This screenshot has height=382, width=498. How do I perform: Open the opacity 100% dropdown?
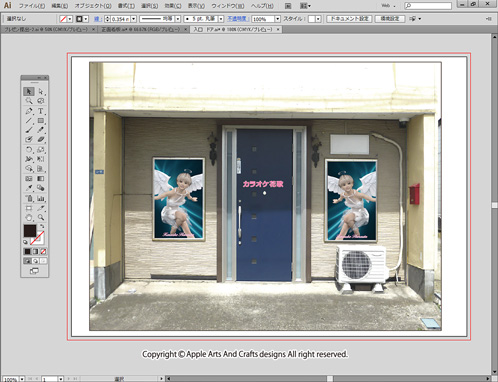click(277, 19)
